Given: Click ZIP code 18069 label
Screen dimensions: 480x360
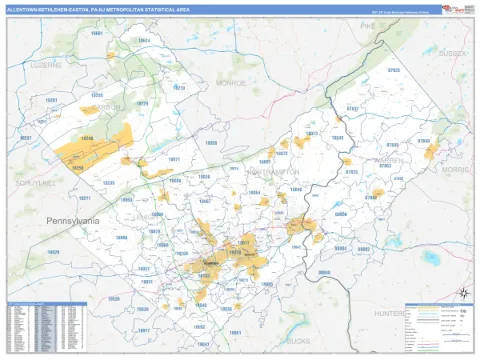Looking at the screenshot, I should coord(162,245).
